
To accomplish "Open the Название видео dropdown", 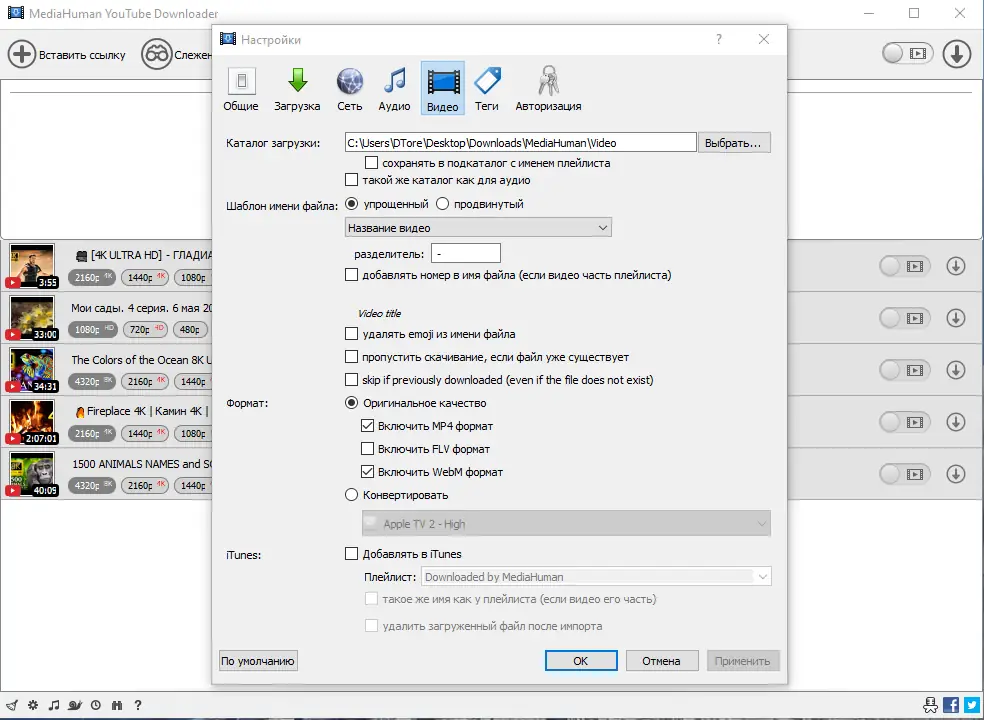I will (x=478, y=227).
